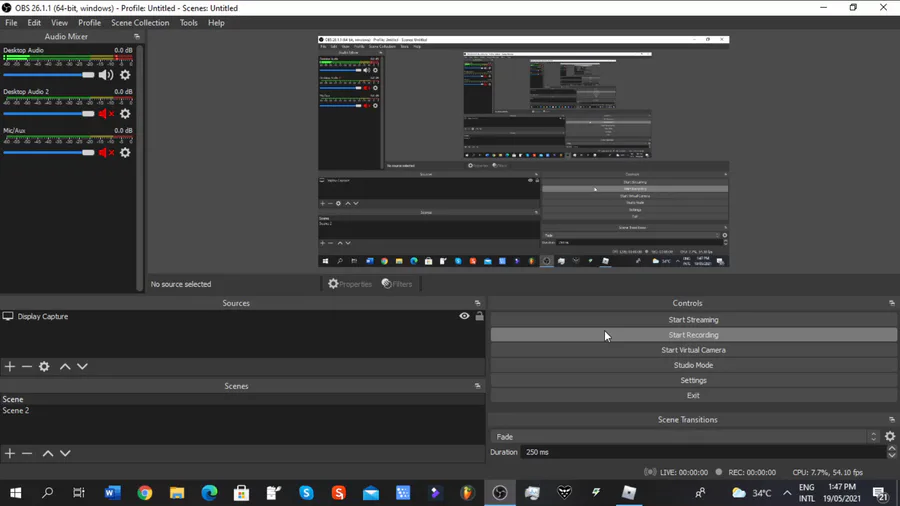This screenshot has height=506, width=900.
Task: Show hidden system tray icons chevron
Action: coord(787,493)
